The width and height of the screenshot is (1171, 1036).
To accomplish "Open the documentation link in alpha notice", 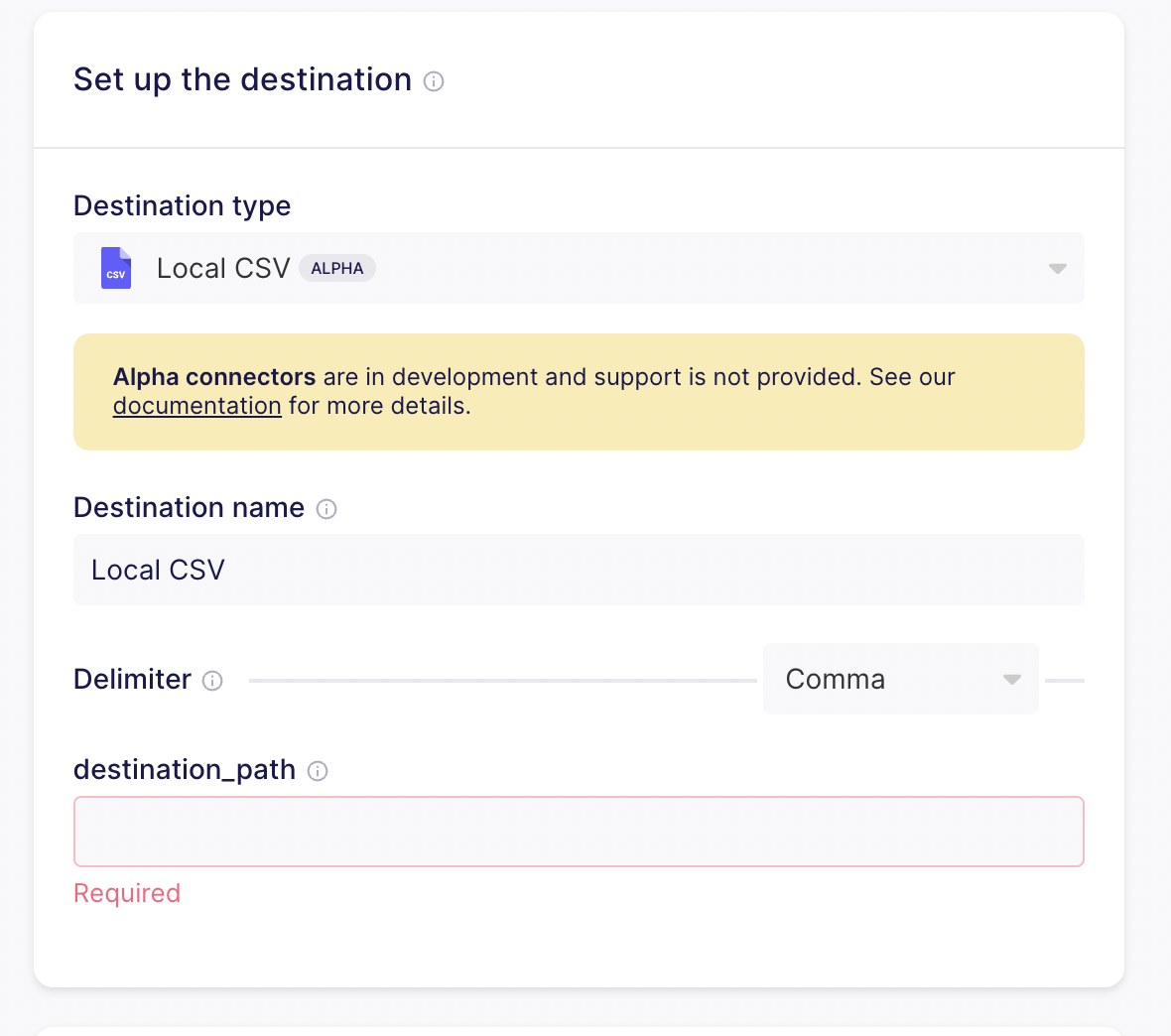I will [197, 406].
